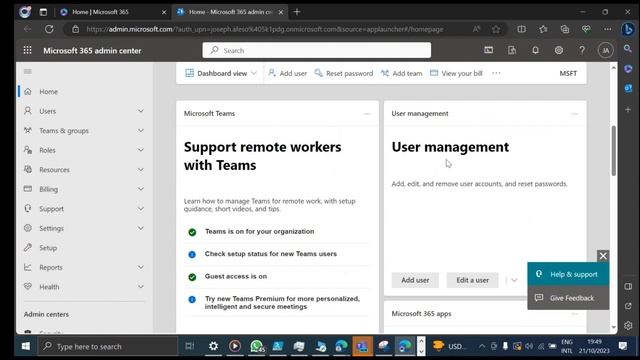
Task: Click Add user button in User management card
Action: [415, 280]
